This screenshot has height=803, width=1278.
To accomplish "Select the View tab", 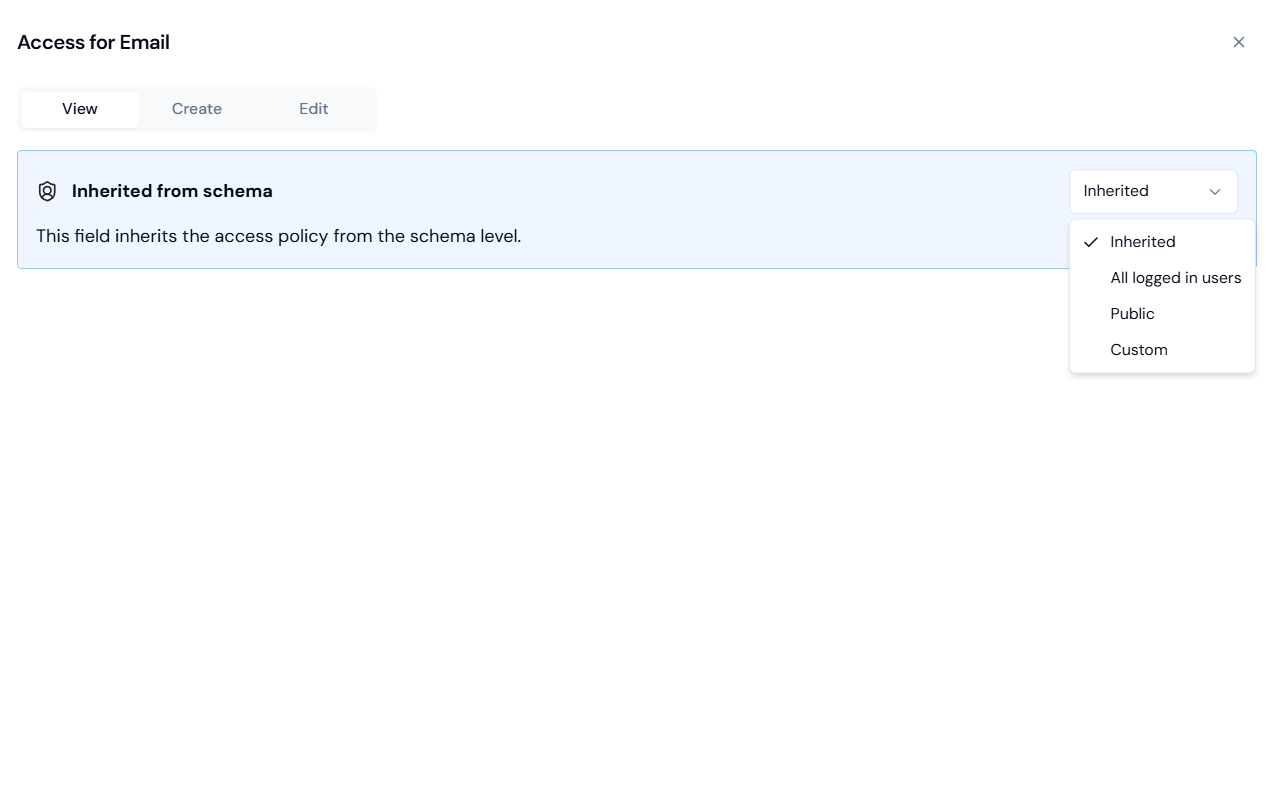I will [79, 108].
